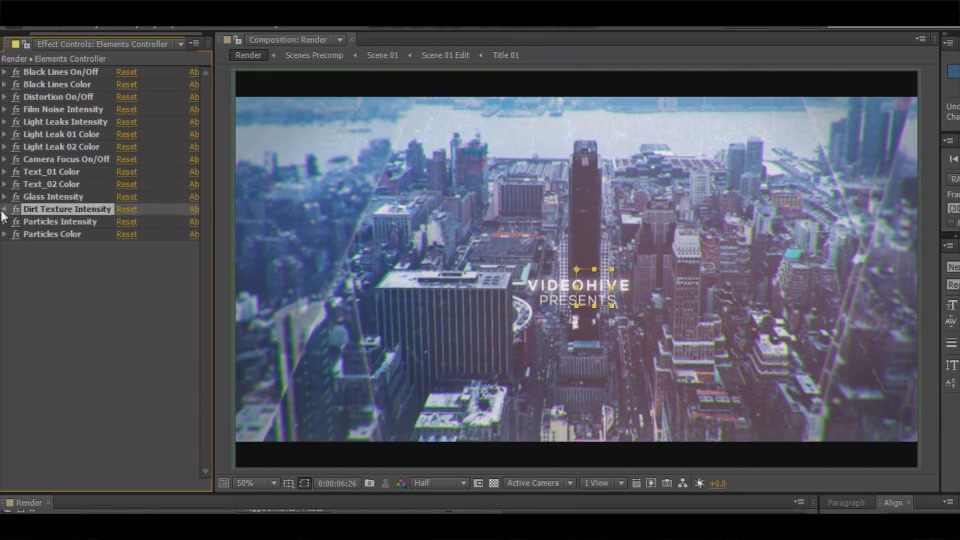Open the Comp Flowchart icon
Screen dimensions: 960x540
(x=682, y=483)
